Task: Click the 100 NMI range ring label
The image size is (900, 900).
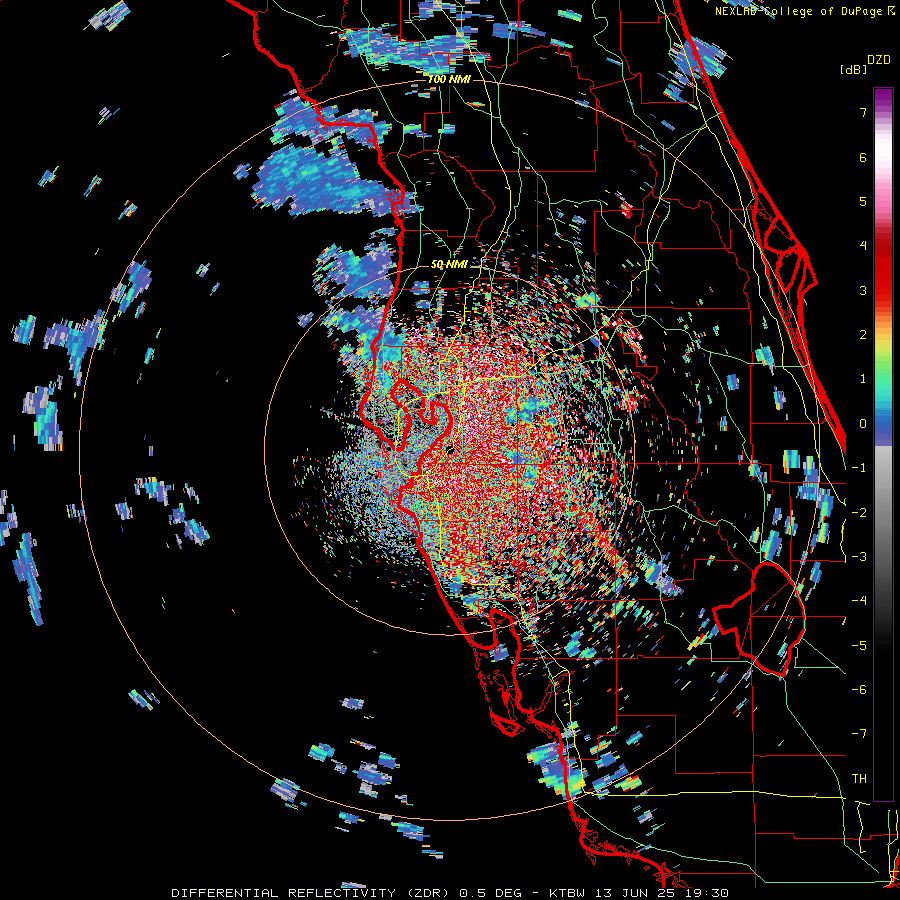Action: (x=449, y=79)
